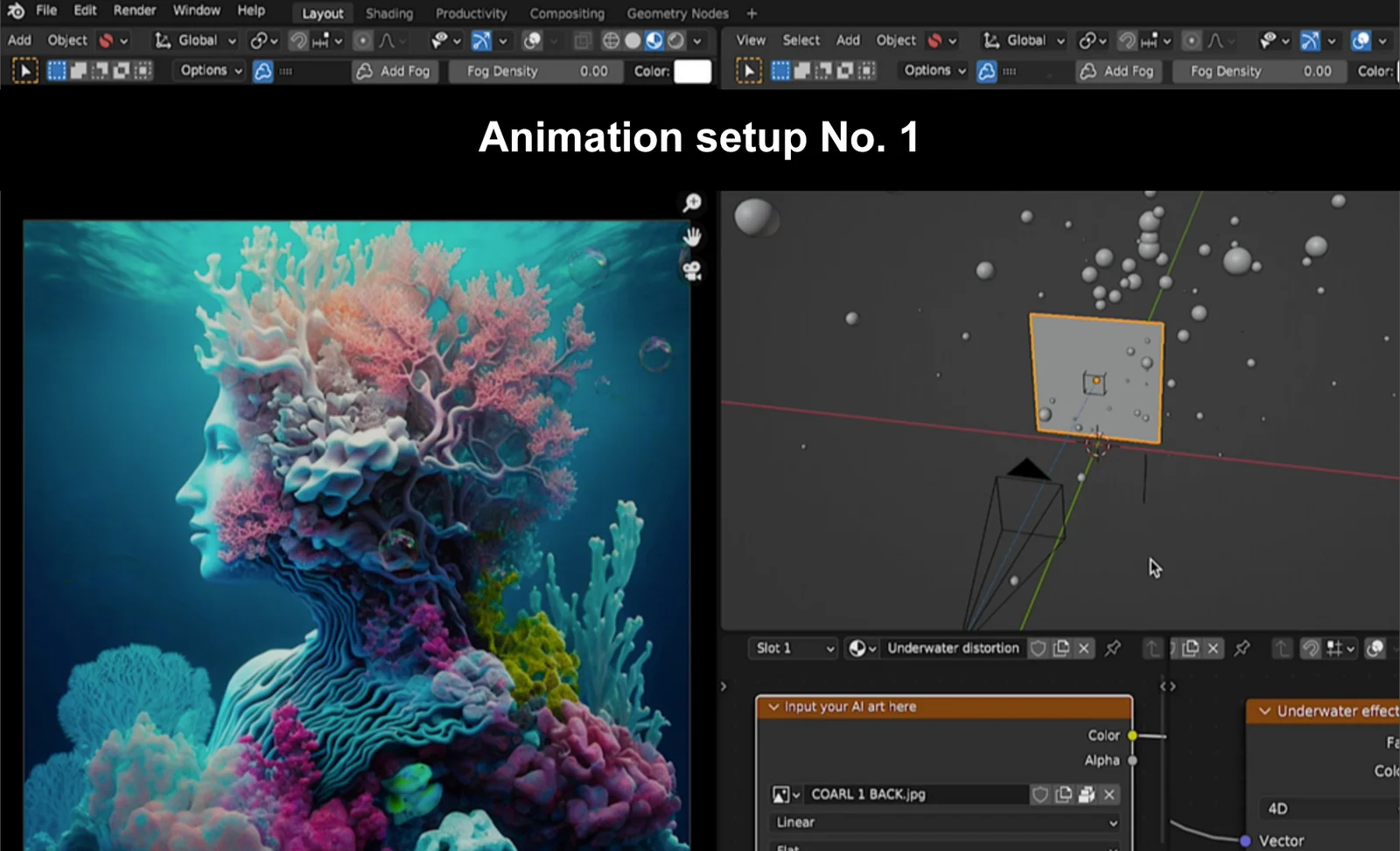Click the zoom magnifier icon above the artwork

pyautogui.click(x=691, y=202)
